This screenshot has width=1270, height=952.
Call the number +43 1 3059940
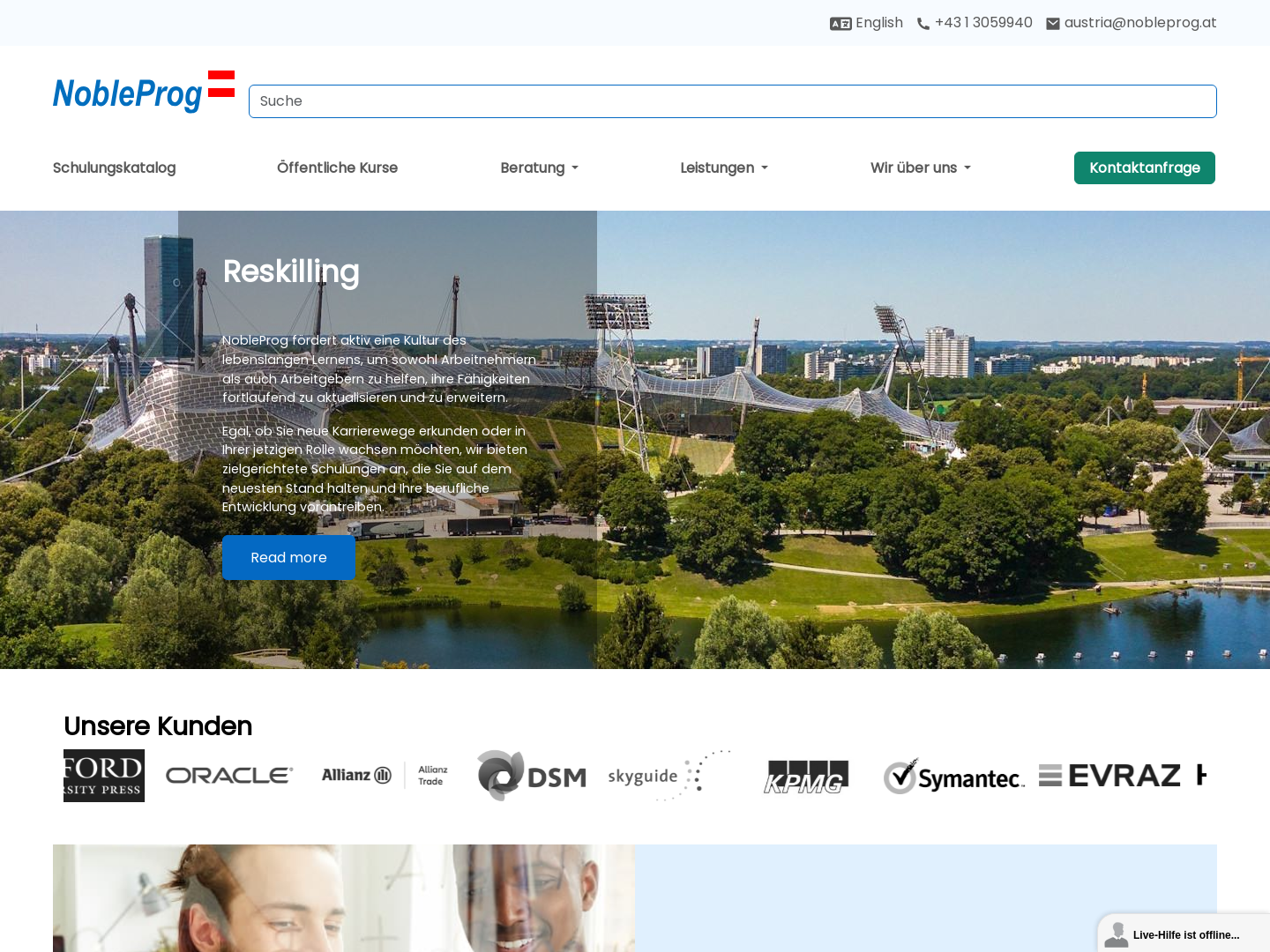[983, 23]
